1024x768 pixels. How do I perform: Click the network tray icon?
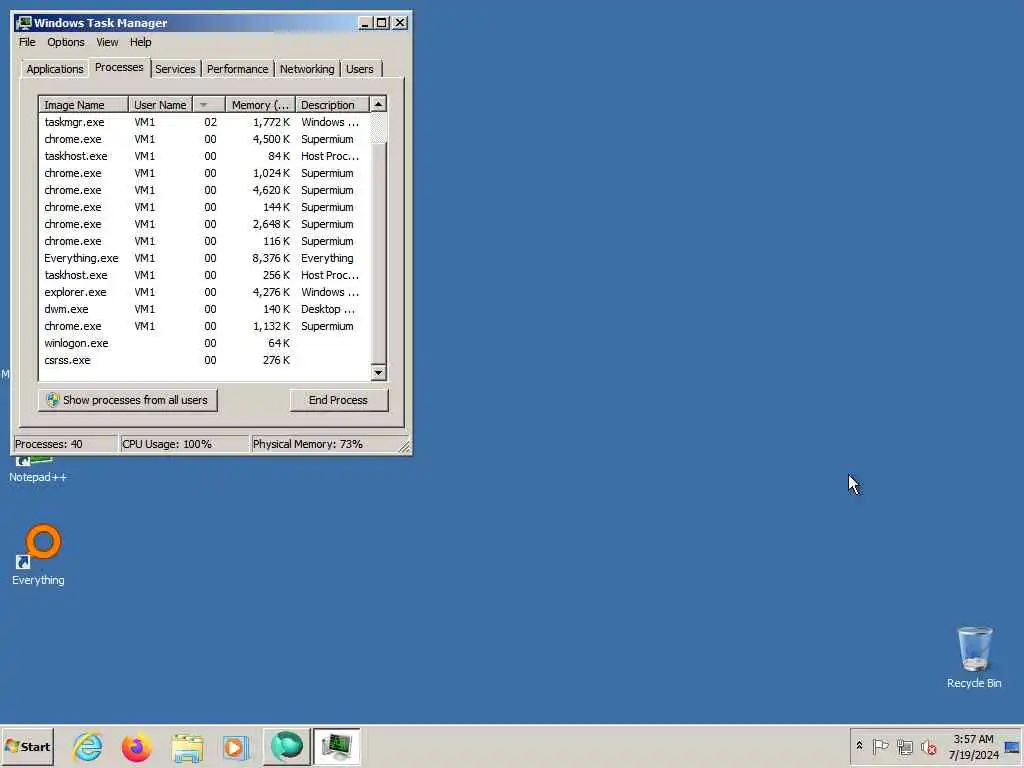point(904,746)
